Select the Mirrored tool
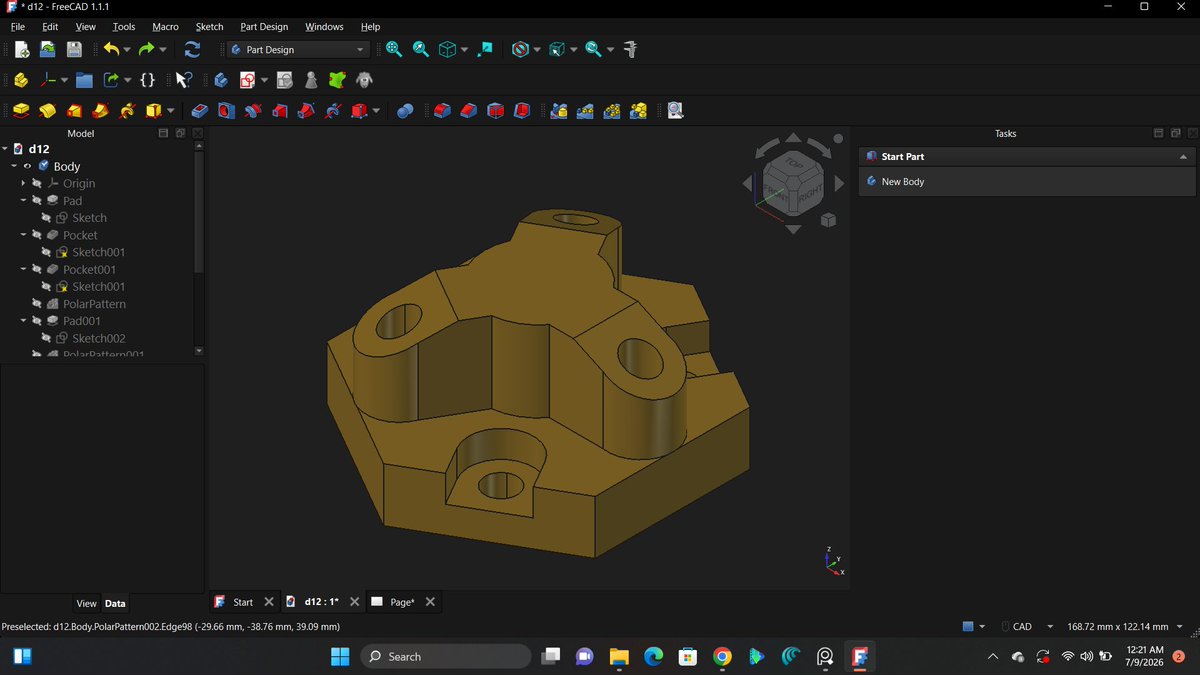This screenshot has height=675, width=1200. tap(558, 111)
